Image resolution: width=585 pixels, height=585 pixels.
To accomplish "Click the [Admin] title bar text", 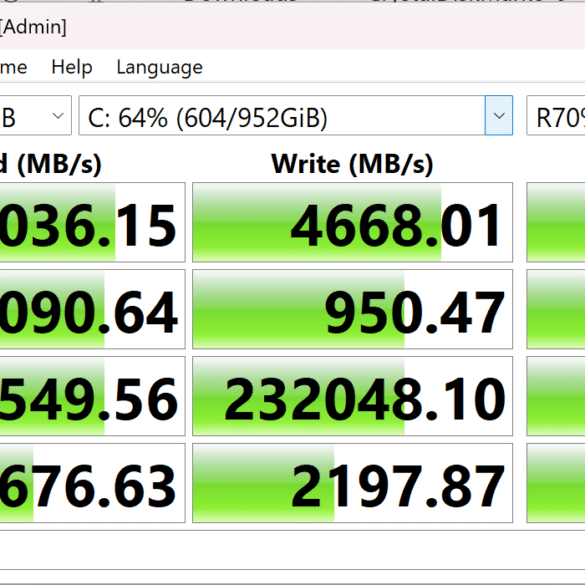I will click(33, 27).
